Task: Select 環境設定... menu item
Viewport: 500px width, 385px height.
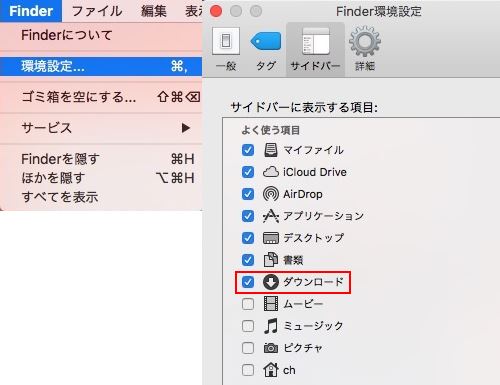Action: pyautogui.click(x=101, y=66)
